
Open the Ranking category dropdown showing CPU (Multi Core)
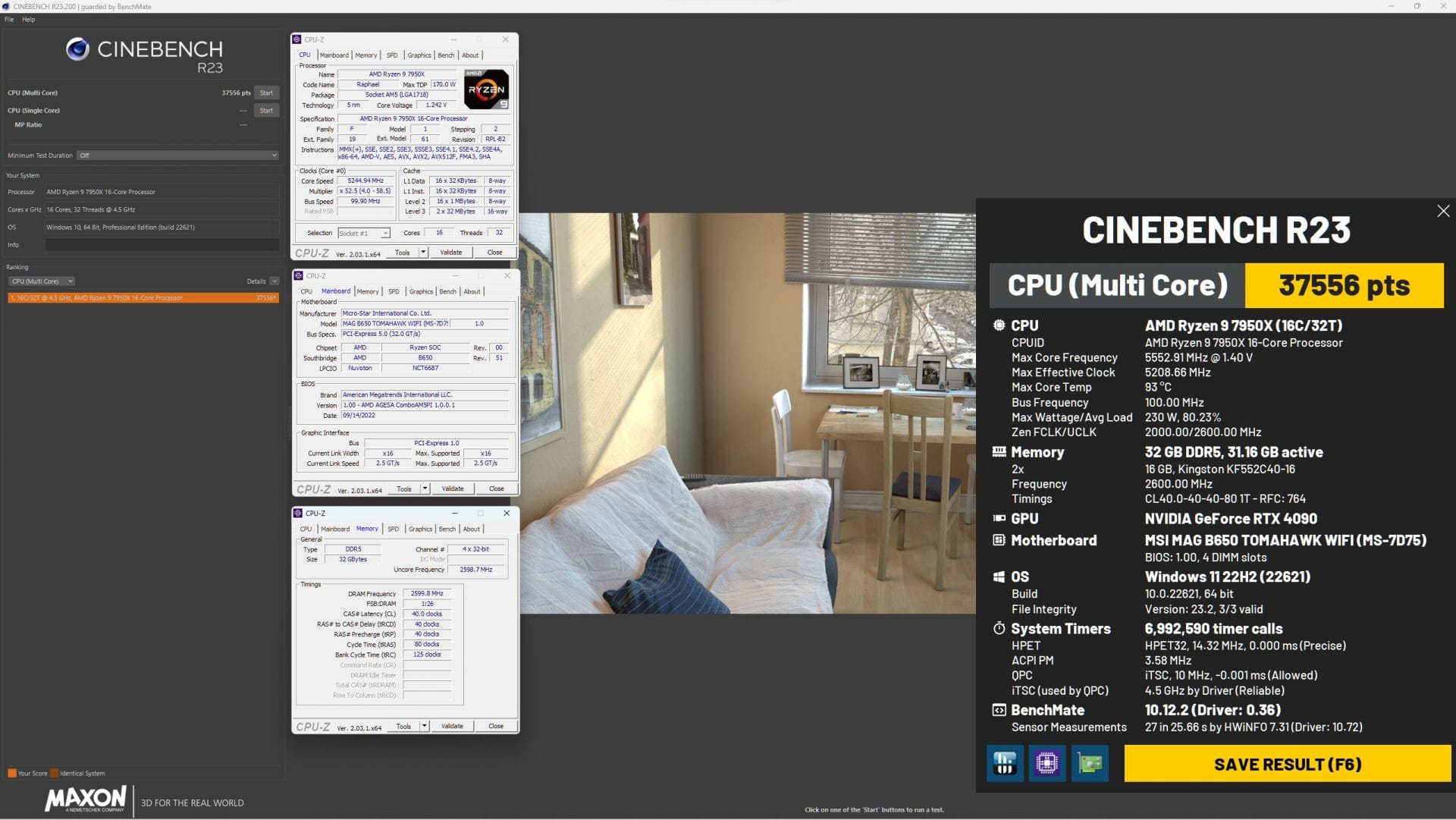[x=42, y=281]
